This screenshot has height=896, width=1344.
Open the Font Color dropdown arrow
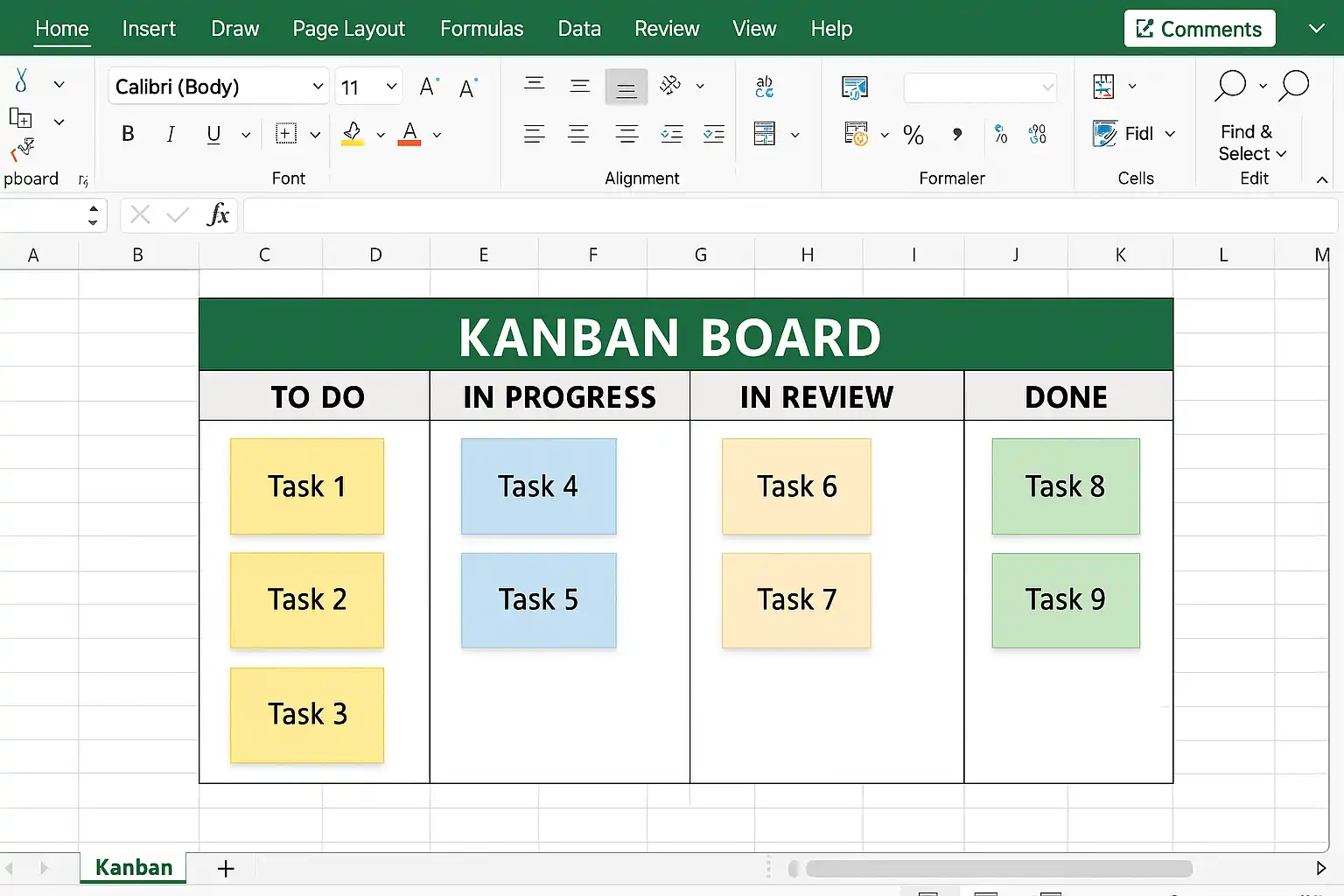coord(437,135)
